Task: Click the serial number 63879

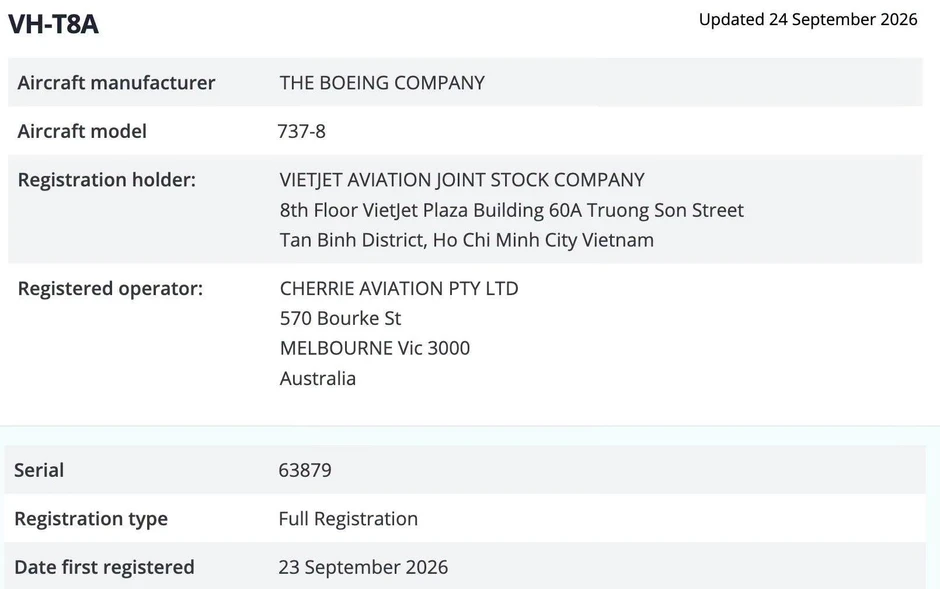Action: pyautogui.click(x=305, y=470)
